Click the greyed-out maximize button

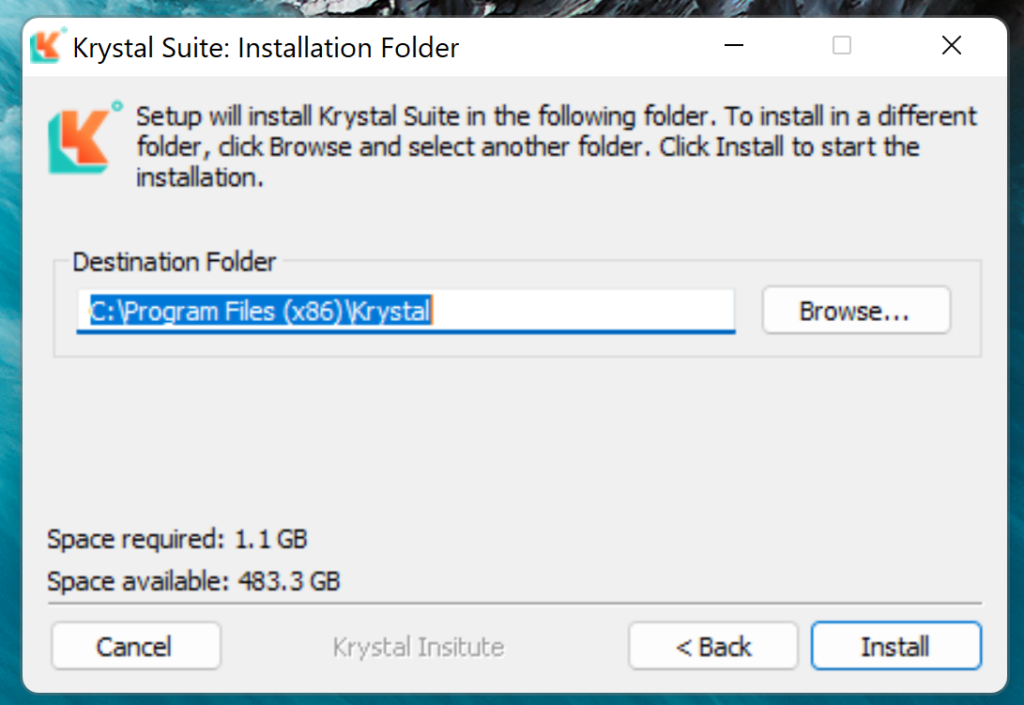842,46
